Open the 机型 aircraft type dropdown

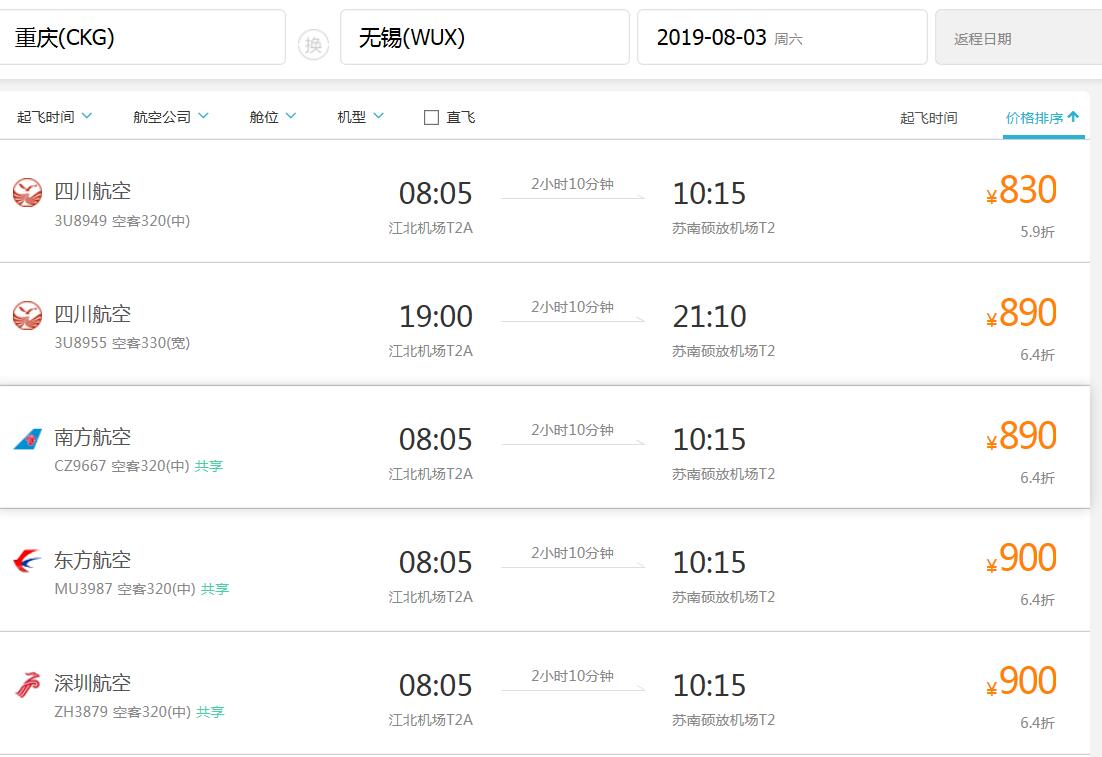point(361,117)
